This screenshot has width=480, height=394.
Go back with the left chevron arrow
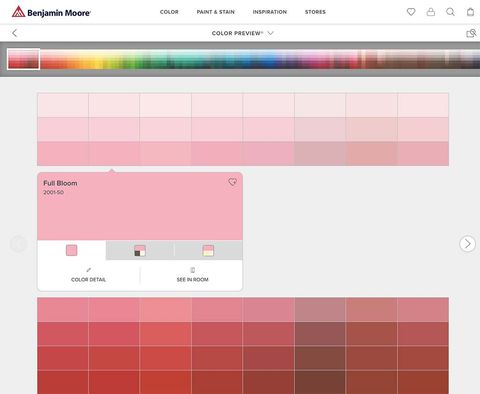[14, 33]
